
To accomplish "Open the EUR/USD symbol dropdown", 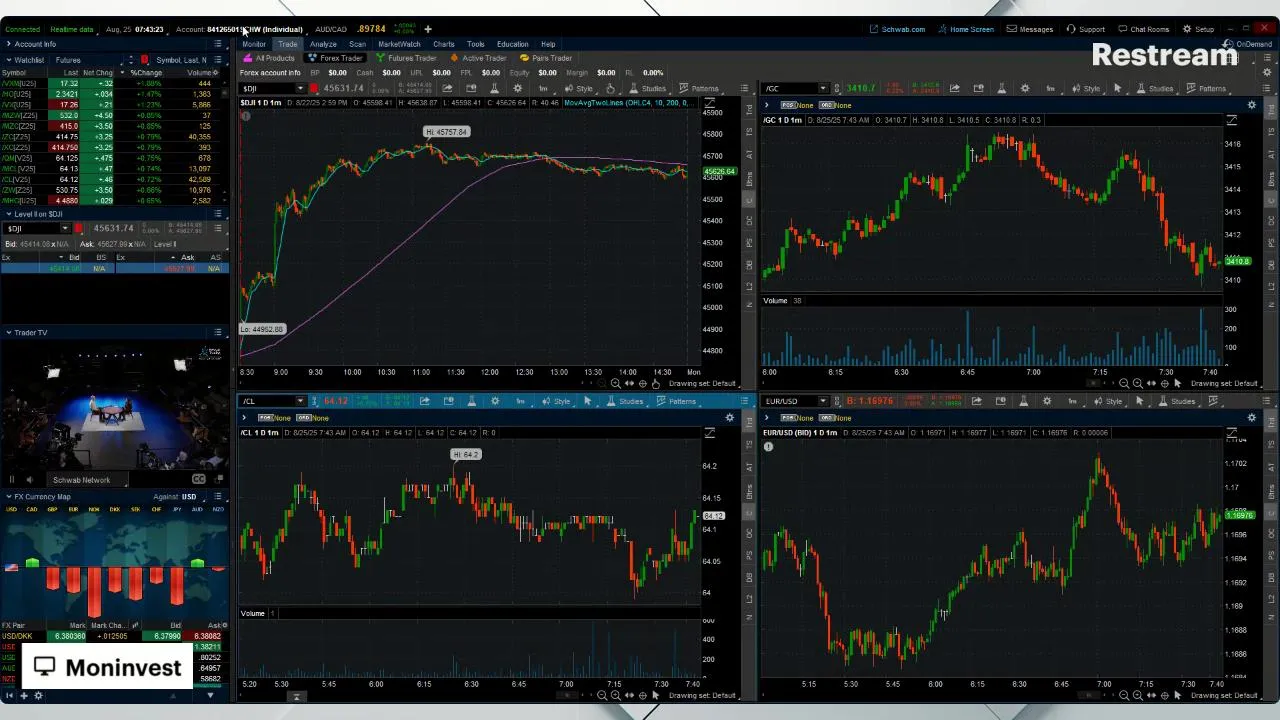I will pyautogui.click(x=823, y=401).
